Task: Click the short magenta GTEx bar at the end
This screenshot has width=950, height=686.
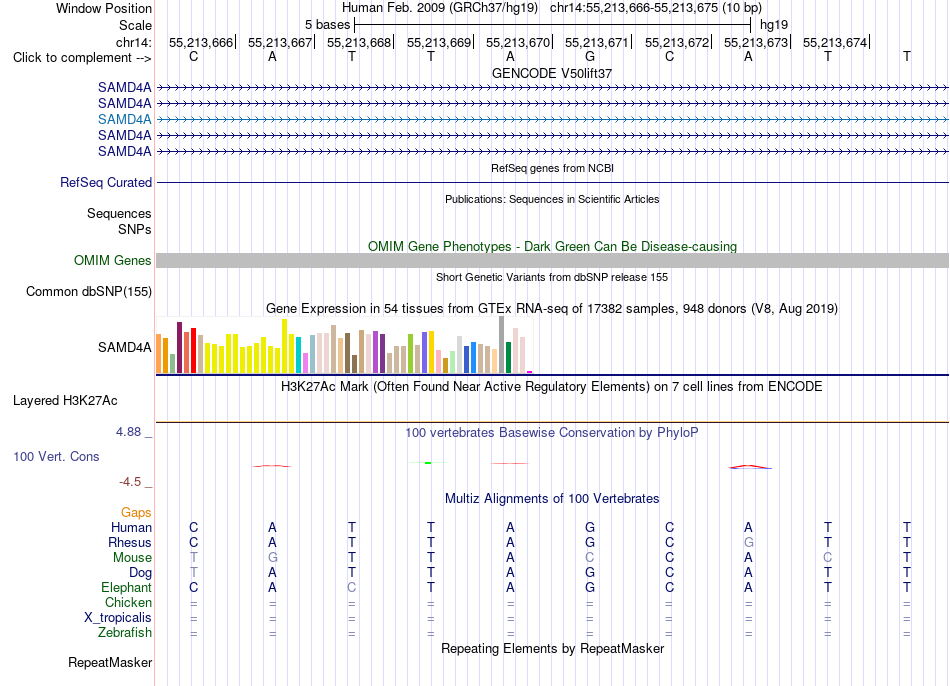Action: point(530,372)
